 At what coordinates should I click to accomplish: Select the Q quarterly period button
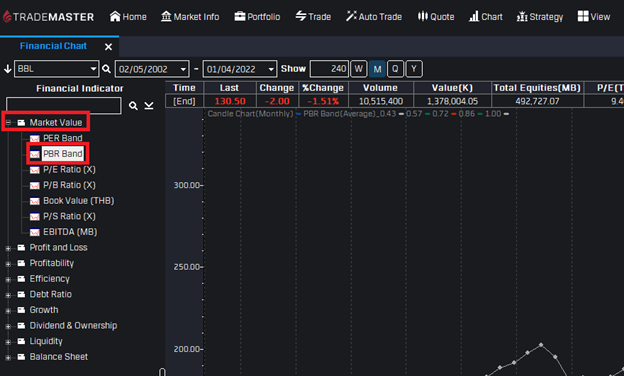tap(395, 69)
